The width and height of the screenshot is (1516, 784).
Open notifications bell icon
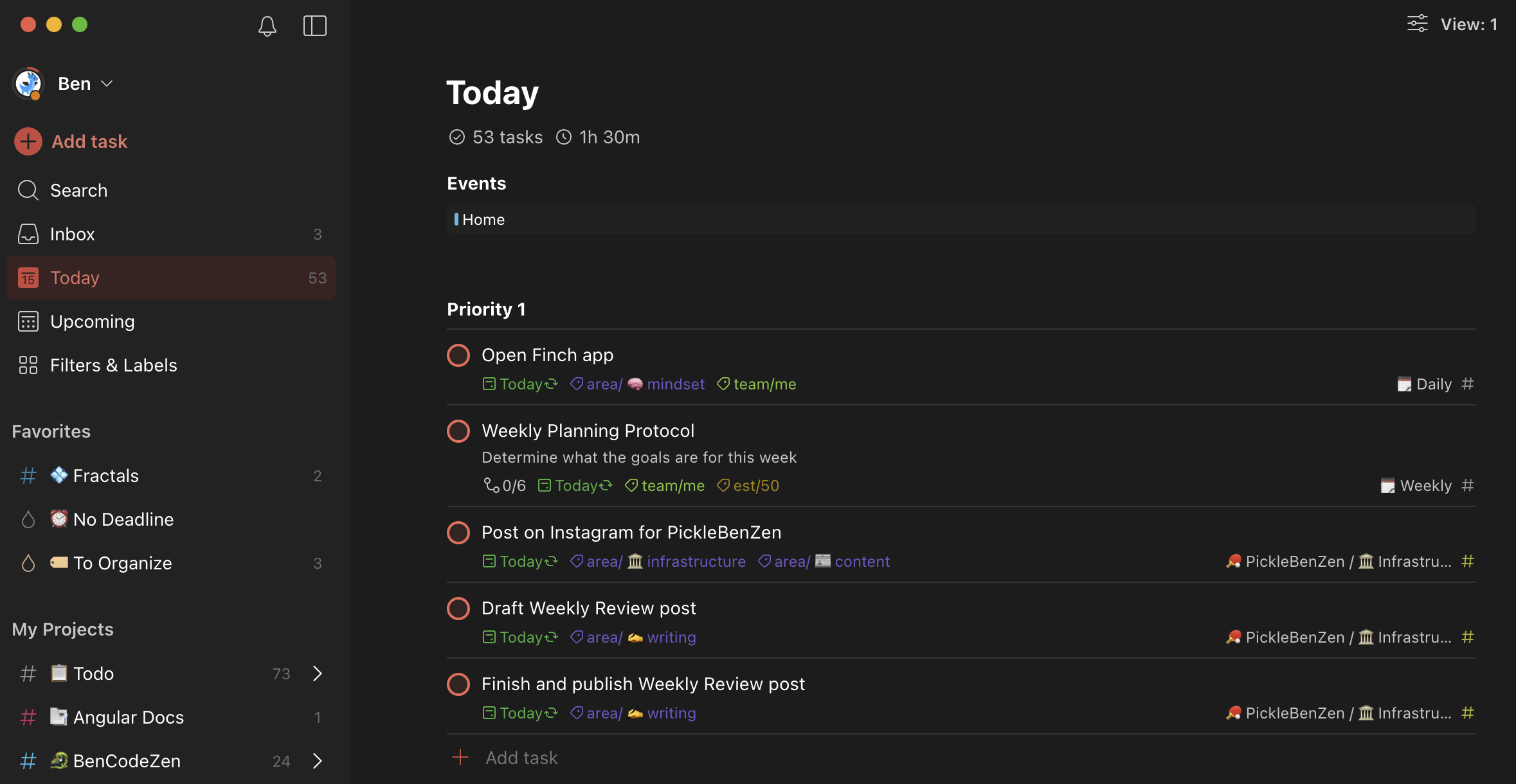click(267, 26)
